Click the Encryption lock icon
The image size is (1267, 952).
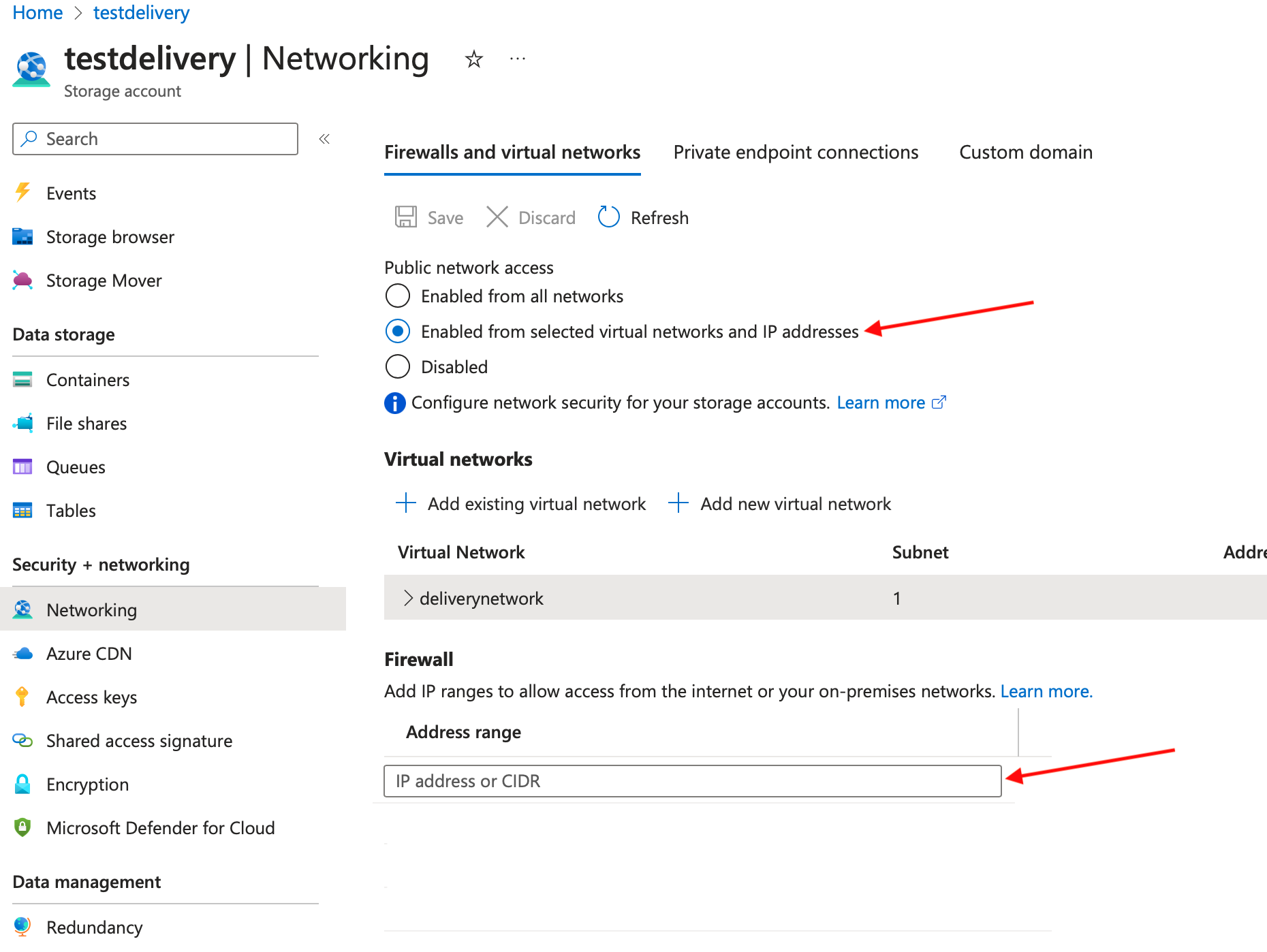click(22, 784)
